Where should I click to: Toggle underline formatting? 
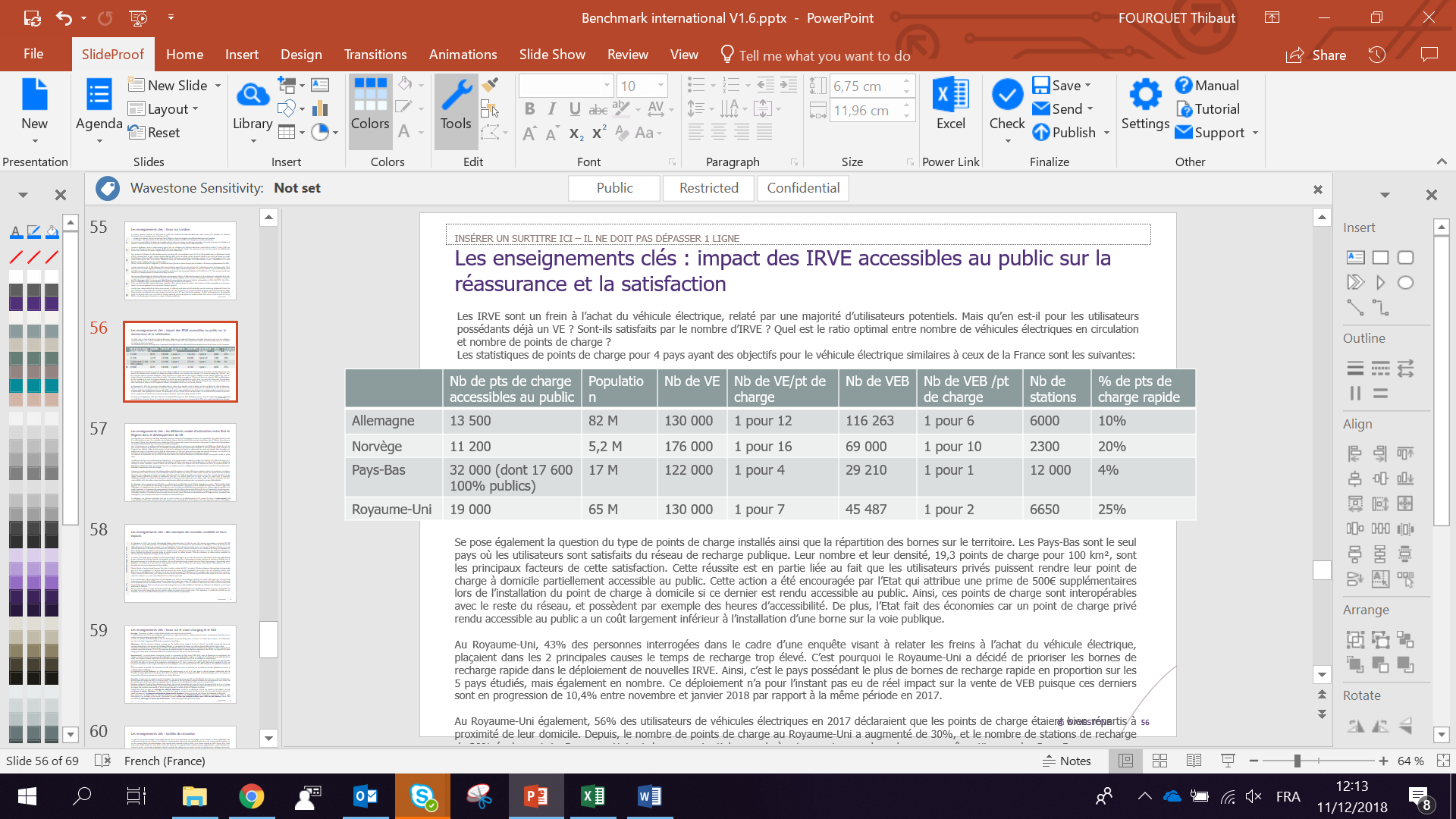tap(575, 109)
